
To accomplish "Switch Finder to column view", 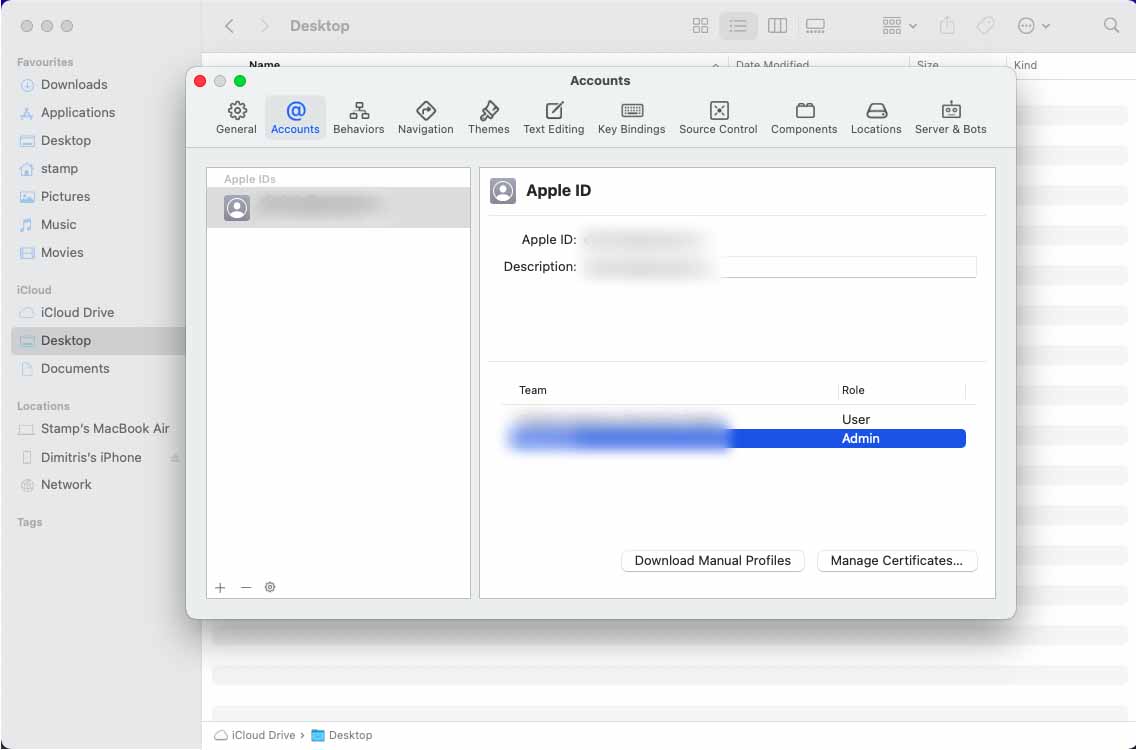I will (777, 25).
